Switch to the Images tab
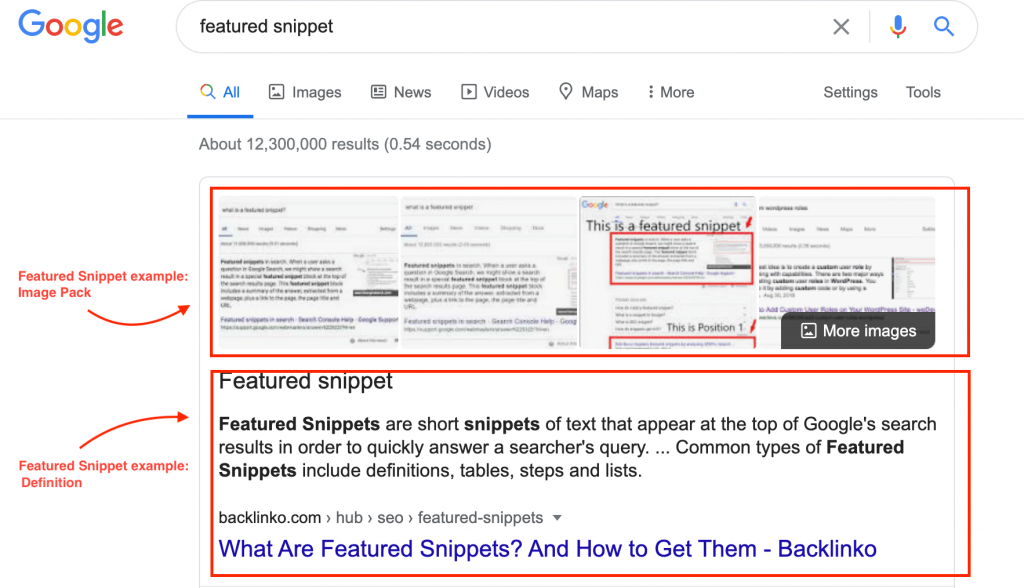This screenshot has height=588, width=1024. (x=305, y=92)
